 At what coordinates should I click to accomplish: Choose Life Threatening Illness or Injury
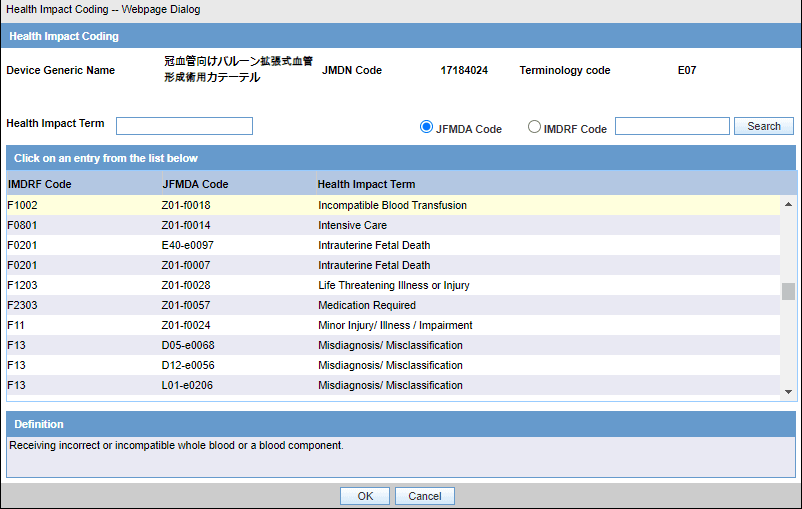pos(393,285)
